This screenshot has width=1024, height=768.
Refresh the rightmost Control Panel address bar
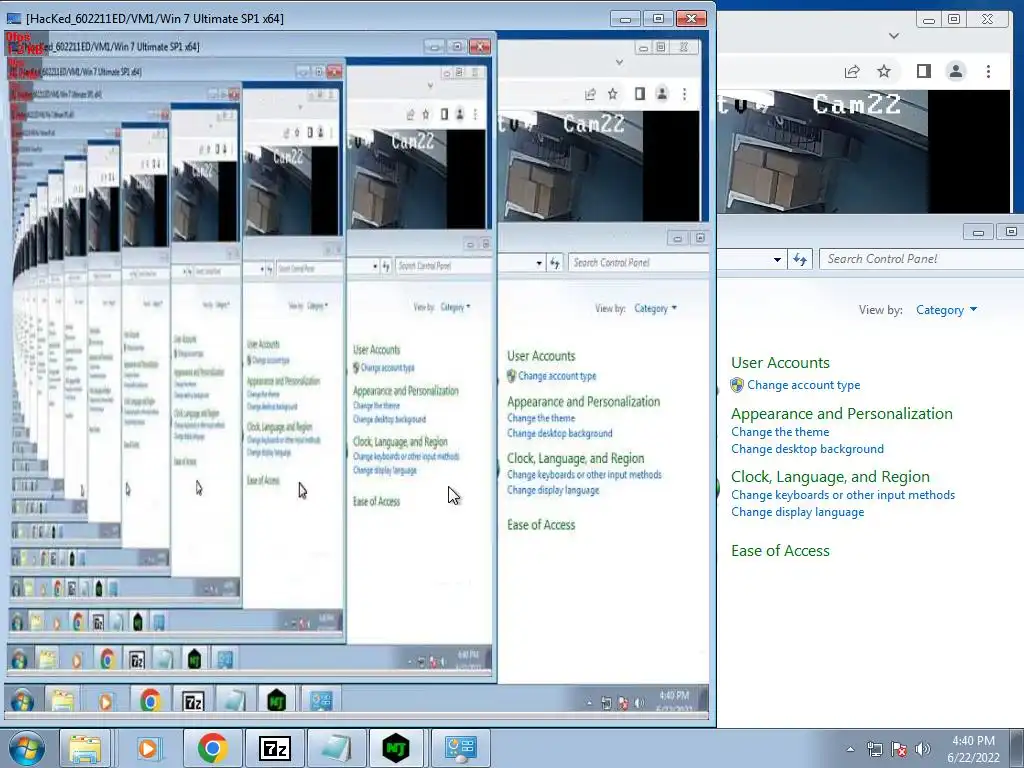pyautogui.click(x=800, y=259)
